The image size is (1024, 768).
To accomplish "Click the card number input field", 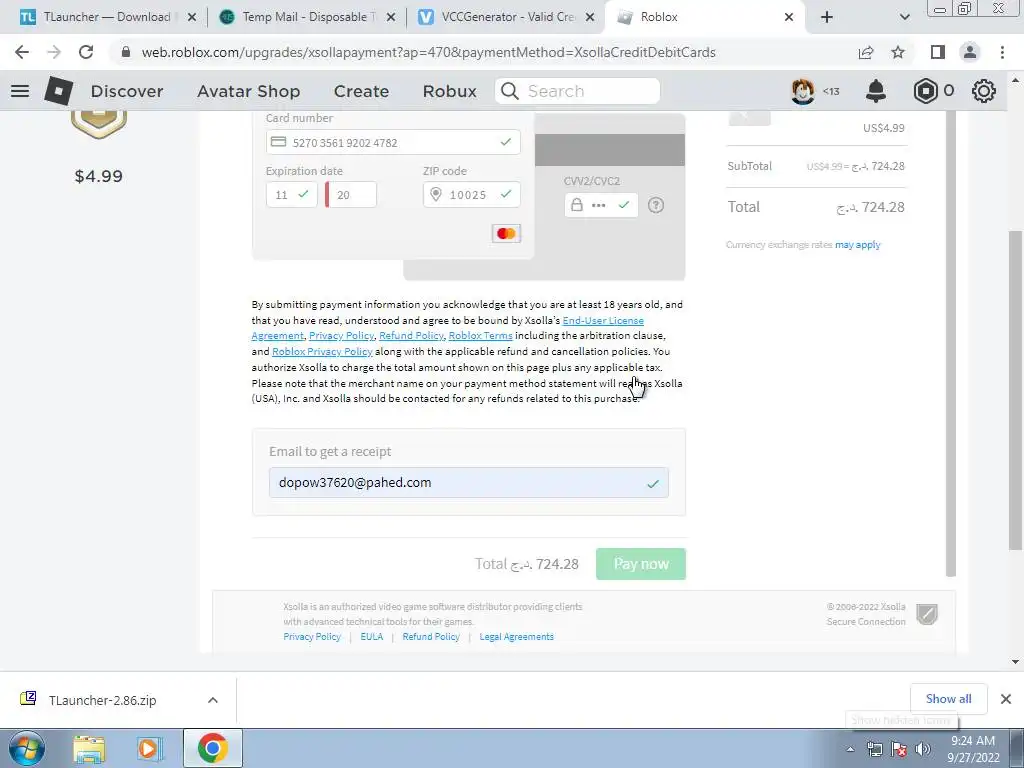I will (393, 142).
